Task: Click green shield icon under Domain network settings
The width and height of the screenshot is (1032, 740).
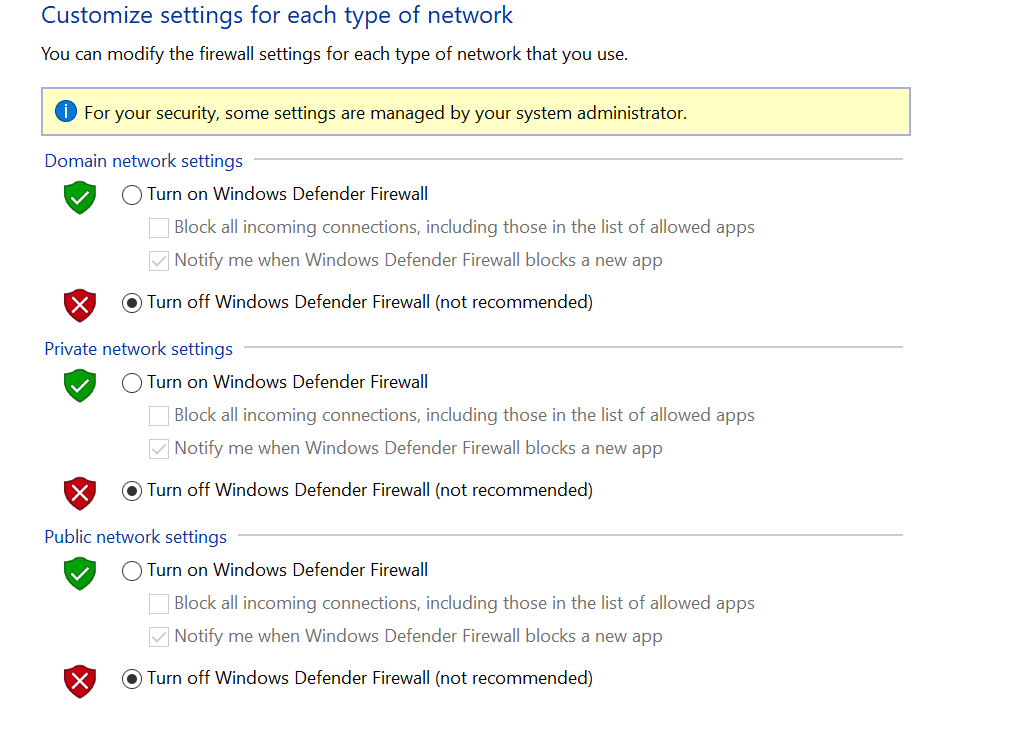Action: click(x=80, y=197)
